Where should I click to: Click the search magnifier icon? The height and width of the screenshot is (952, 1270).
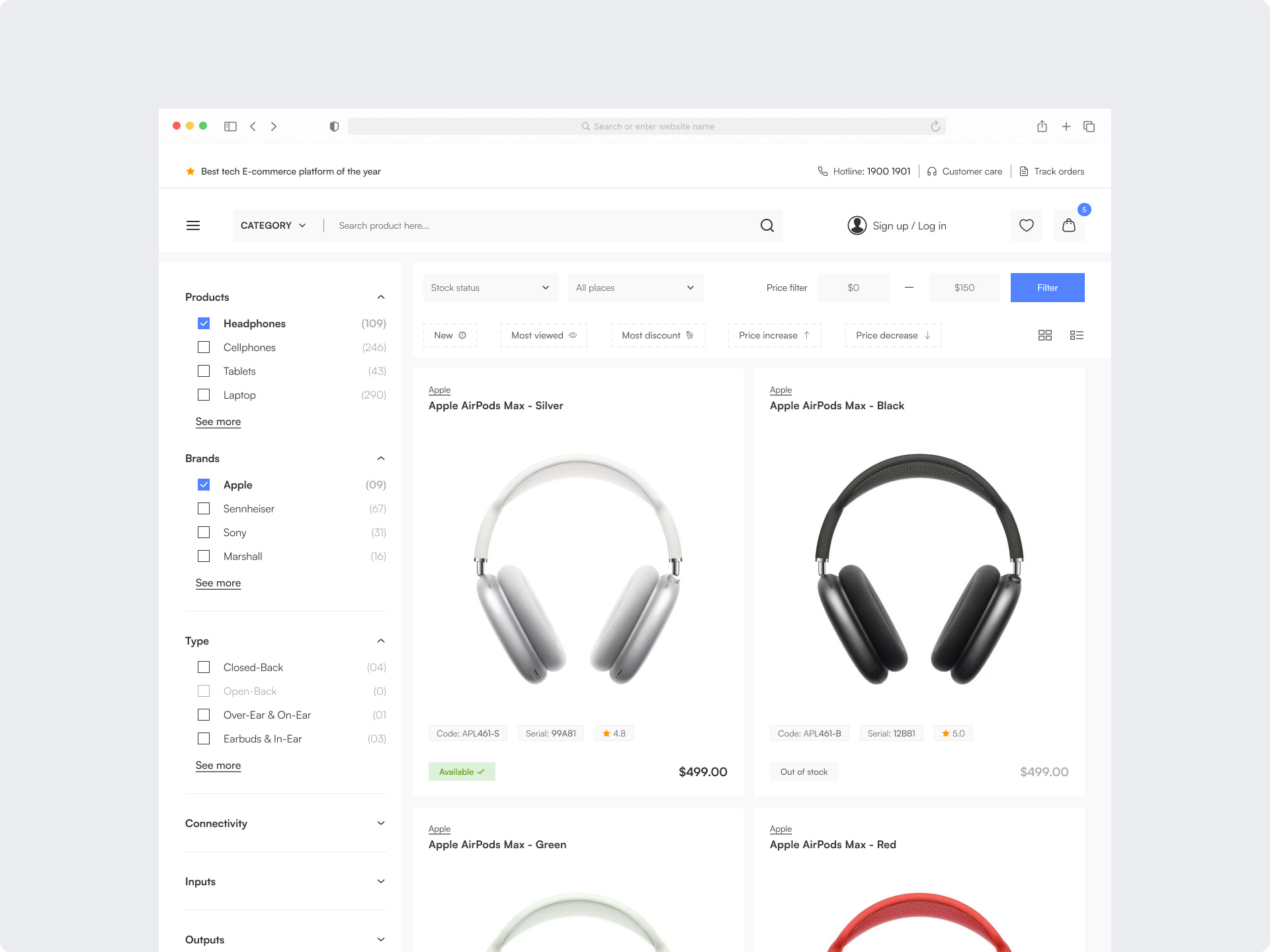point(767,225)
